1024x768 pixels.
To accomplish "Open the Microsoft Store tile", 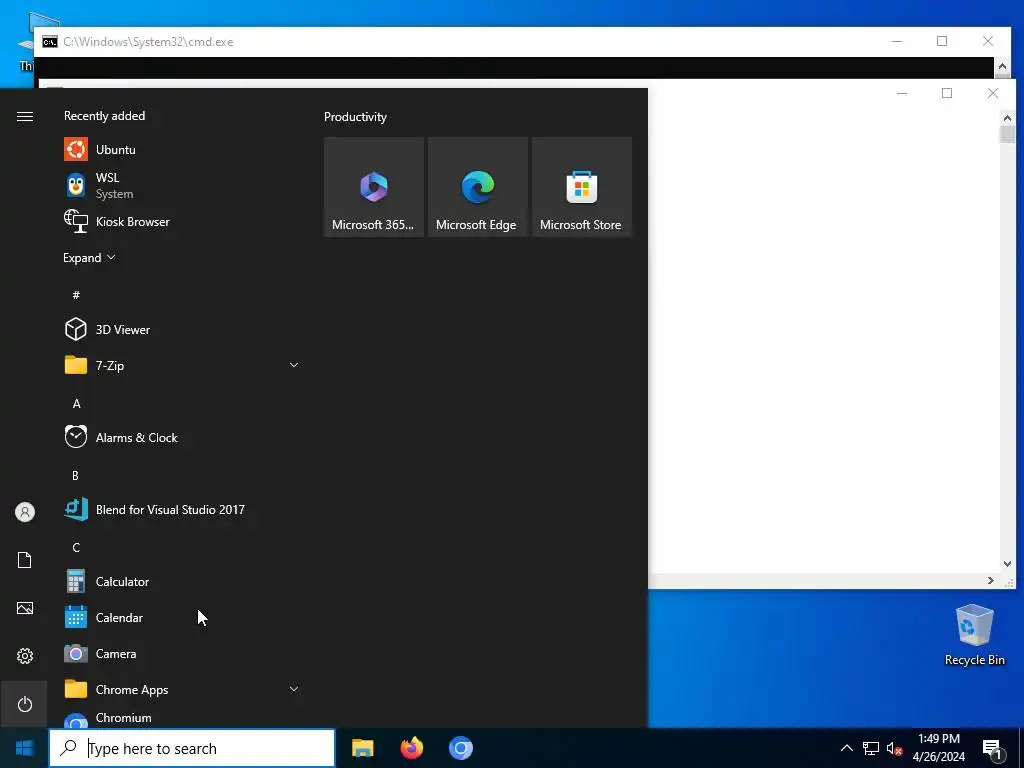I will coord(581,187).
